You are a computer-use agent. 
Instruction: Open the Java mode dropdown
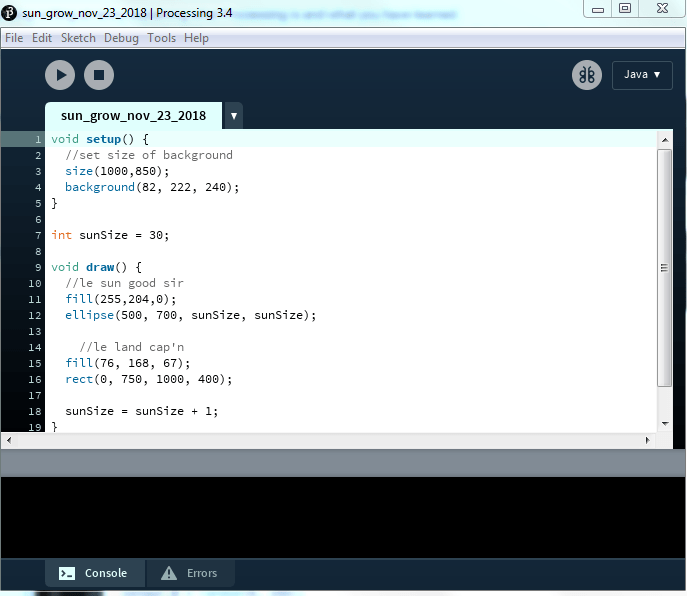click(642, 75)
